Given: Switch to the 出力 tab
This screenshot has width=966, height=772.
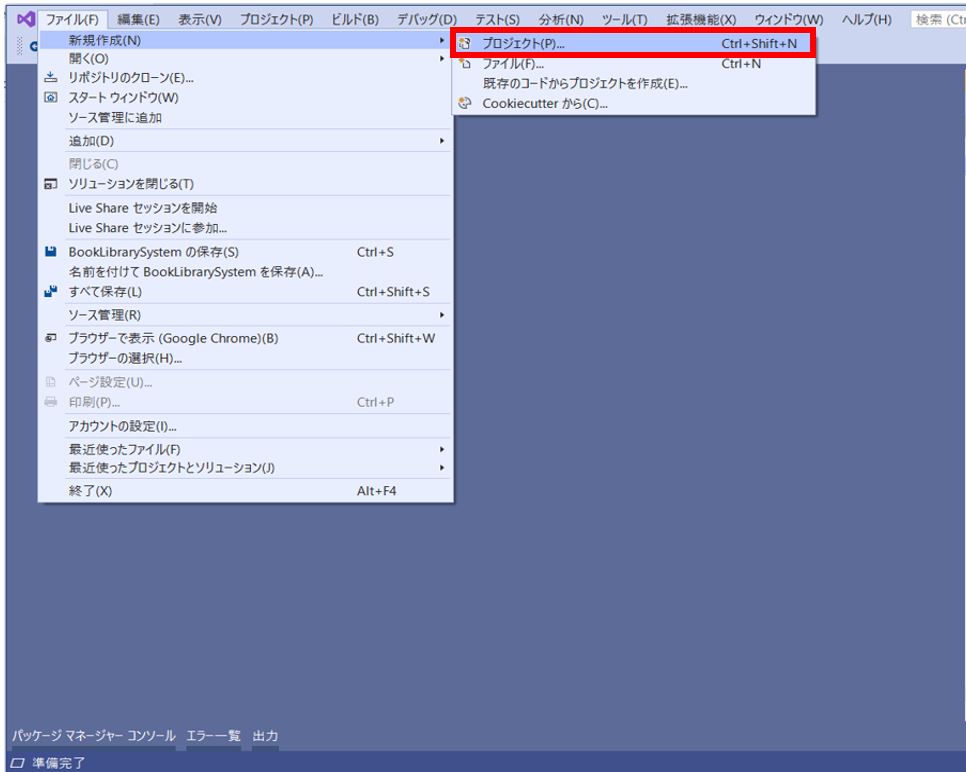Looking at the screenshot, I should 265,735.
